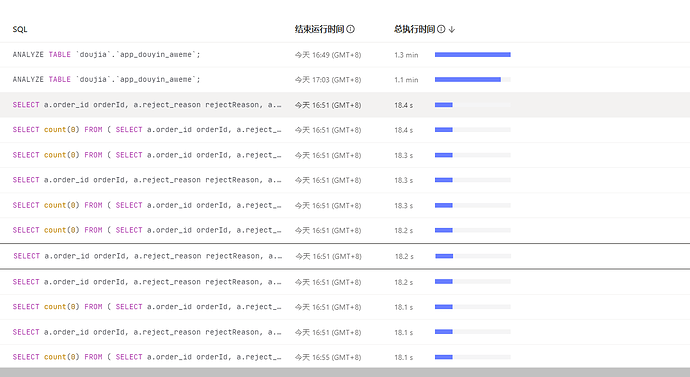
Task: Open the 18.1 s SELECT count(0) statement ended 16:51
Action: pos(147,307)
